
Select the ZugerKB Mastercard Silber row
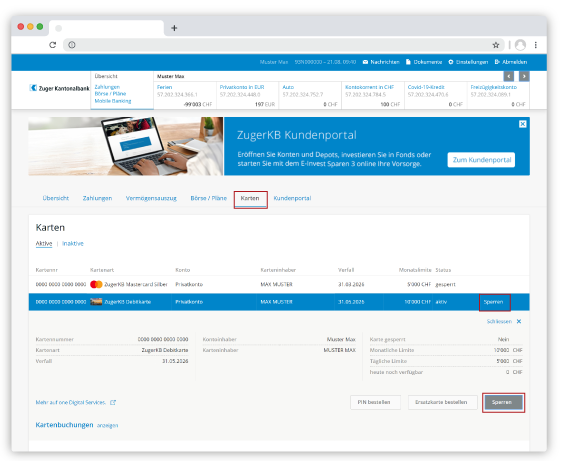tap(279, 284)
